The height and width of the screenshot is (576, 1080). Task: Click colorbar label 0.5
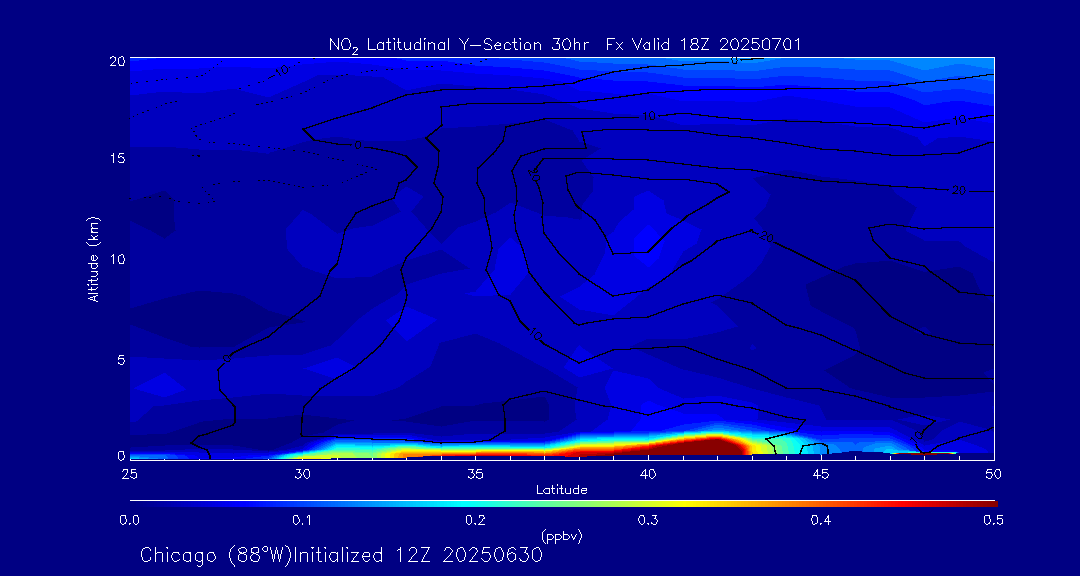click(x=994, y=521)
